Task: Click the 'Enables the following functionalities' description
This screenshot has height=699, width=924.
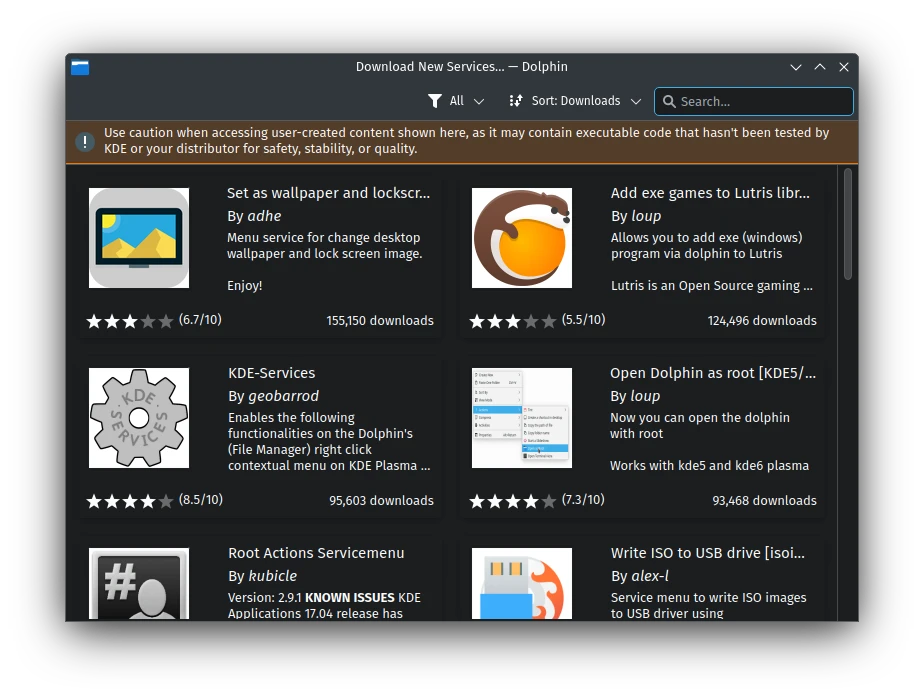Action: (329, 441)
